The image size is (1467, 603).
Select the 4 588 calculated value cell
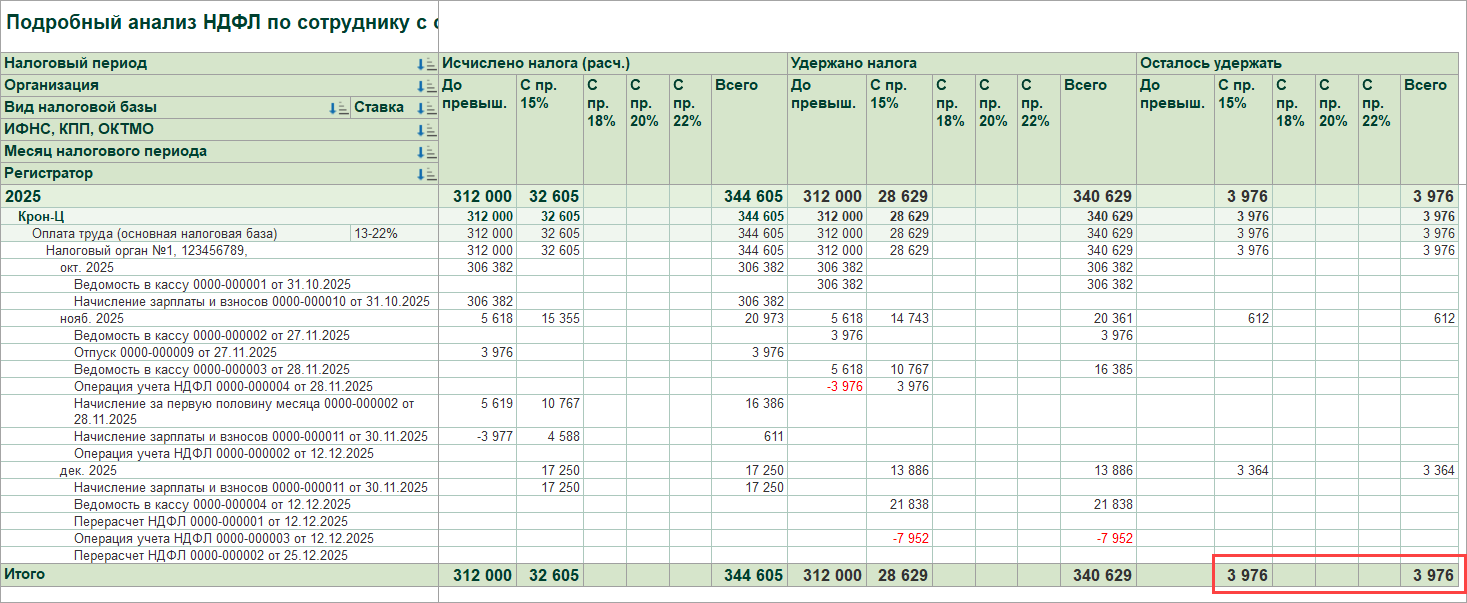click(x=550, y=436)
